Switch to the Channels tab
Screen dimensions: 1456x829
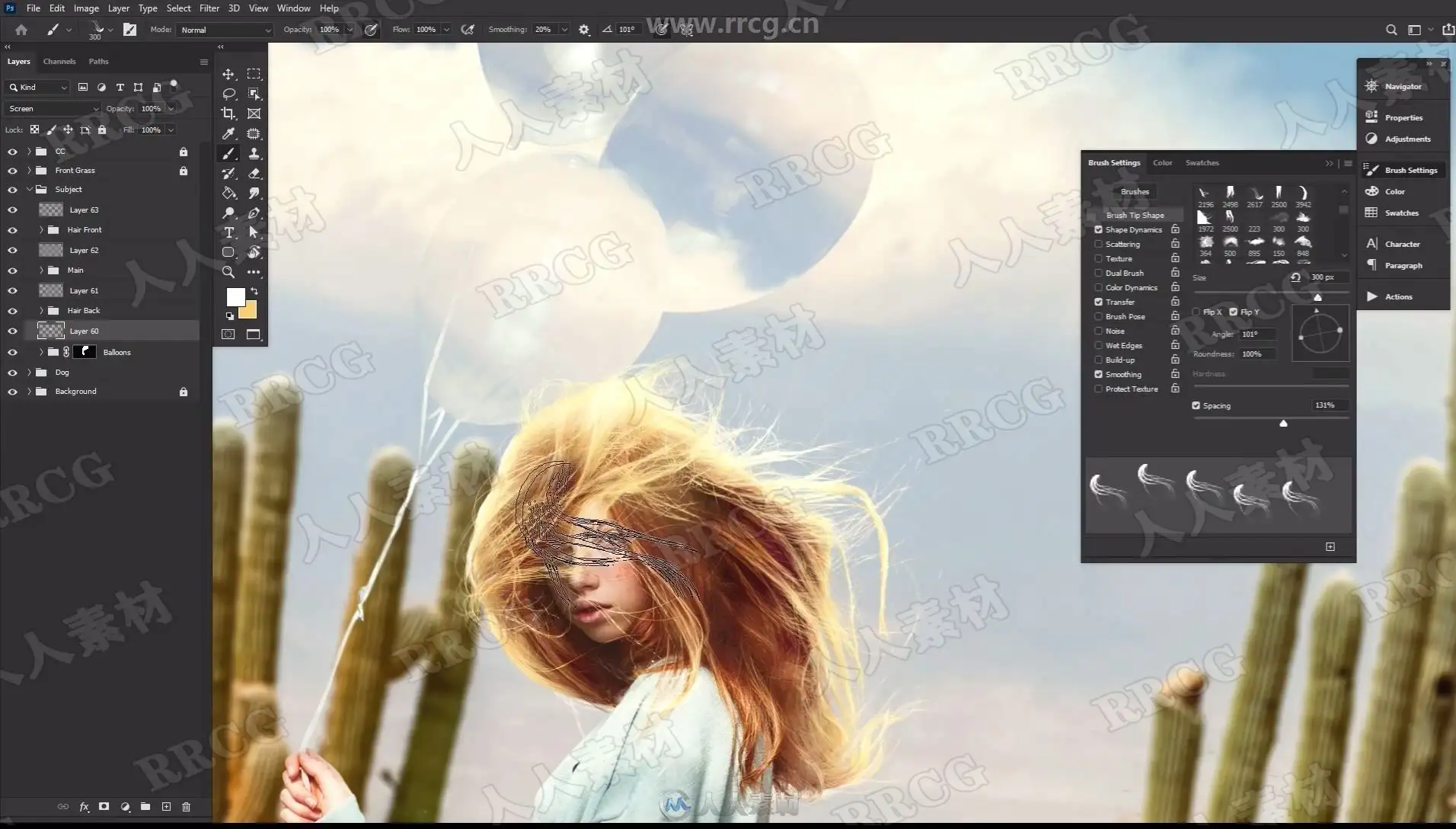pyautogui.click(x=59, y=61)
